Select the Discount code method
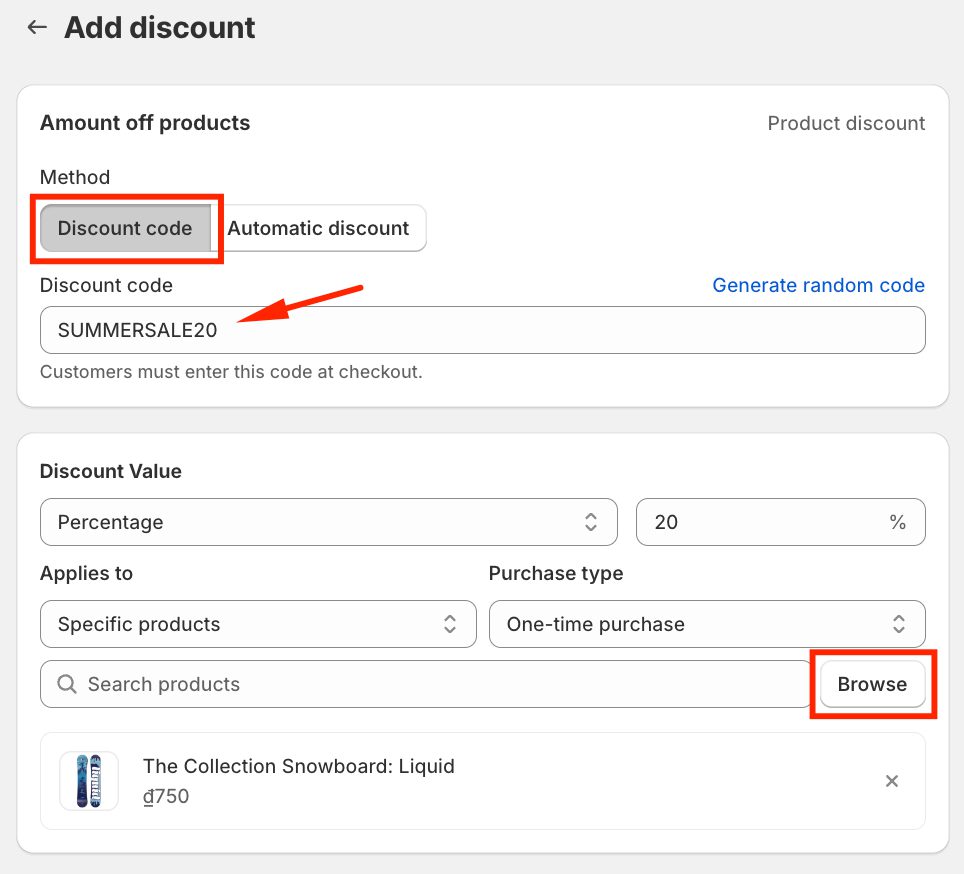 click(x=125, y=228)
